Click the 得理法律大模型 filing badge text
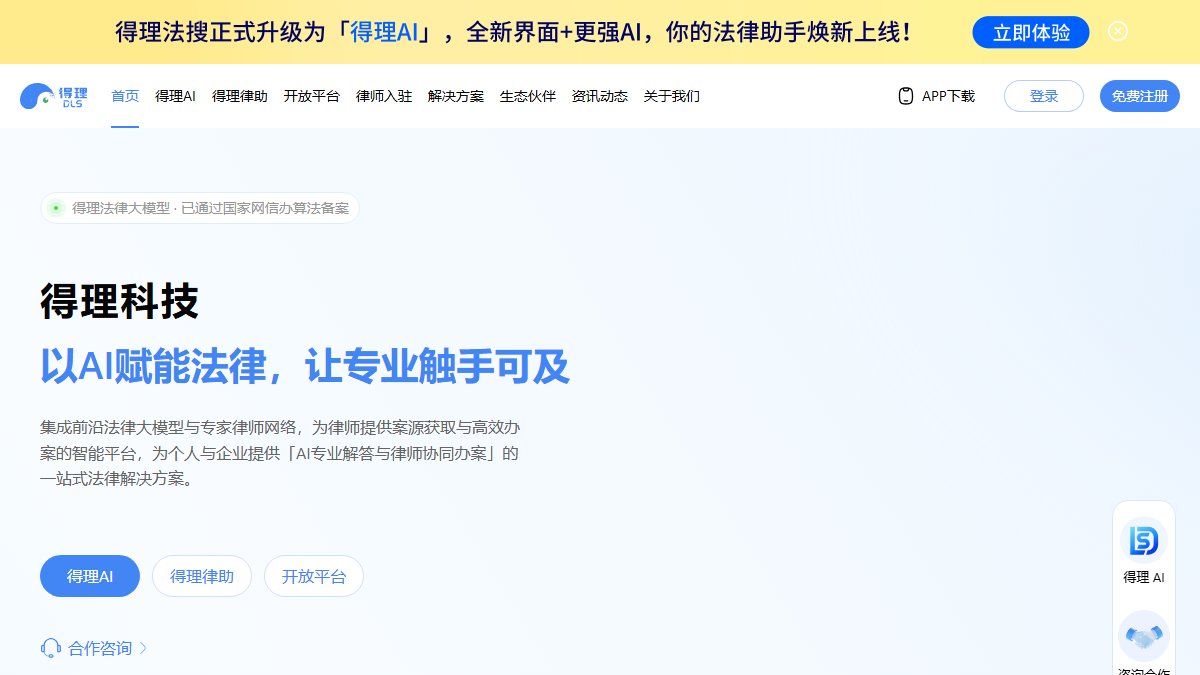The image size is (1200, 675). 210,208
